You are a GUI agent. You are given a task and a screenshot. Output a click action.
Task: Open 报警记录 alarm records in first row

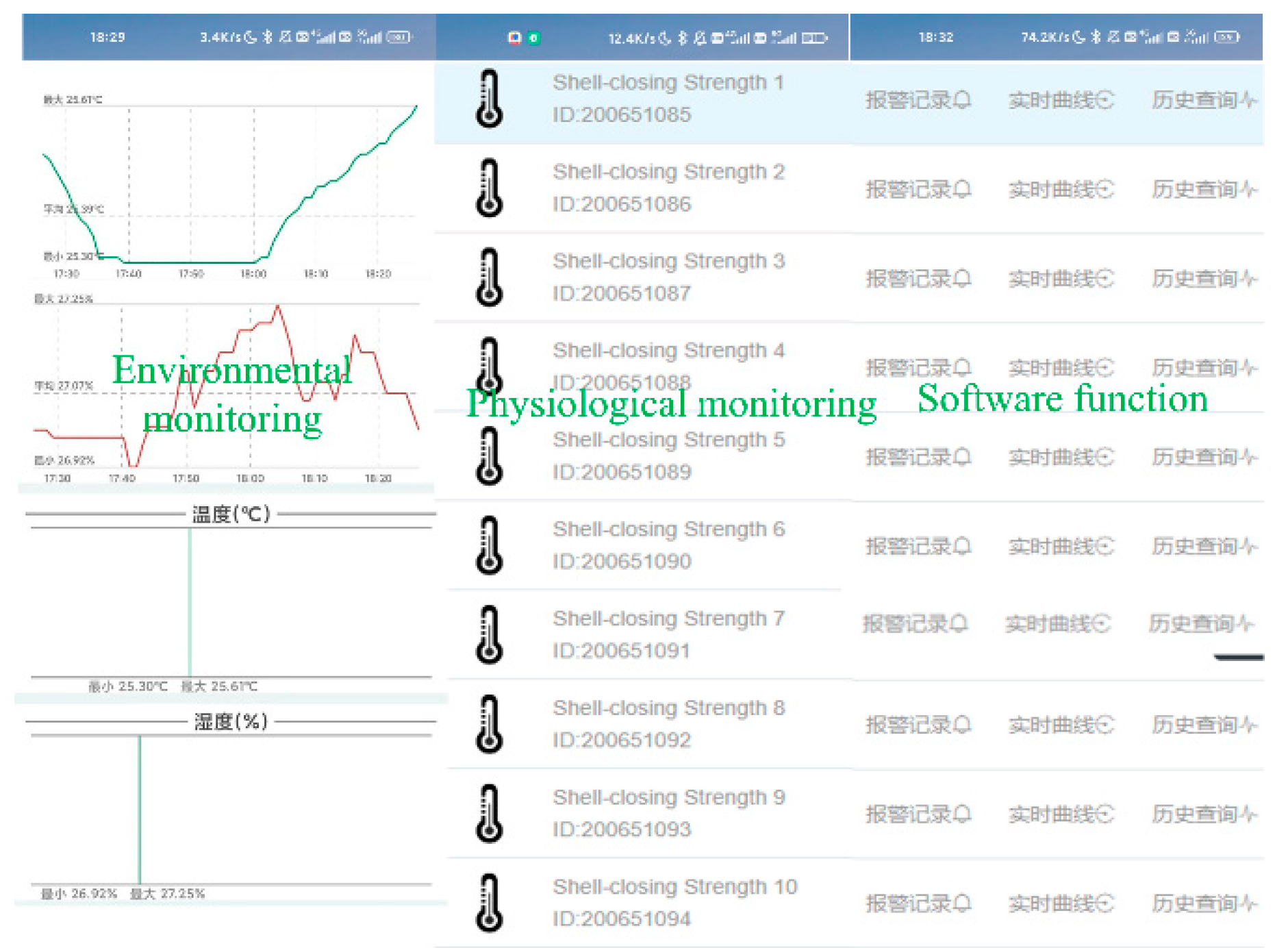click(x=918, y=100)
